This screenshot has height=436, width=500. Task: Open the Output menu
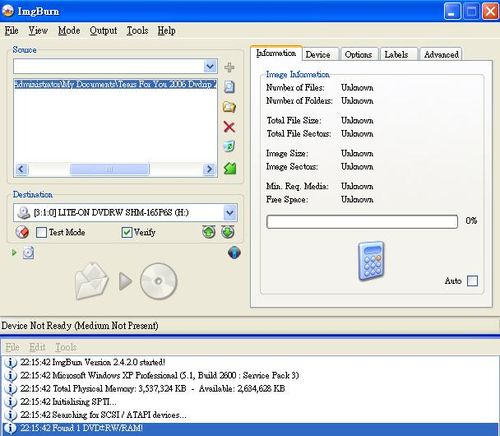(x=103, y=31)
